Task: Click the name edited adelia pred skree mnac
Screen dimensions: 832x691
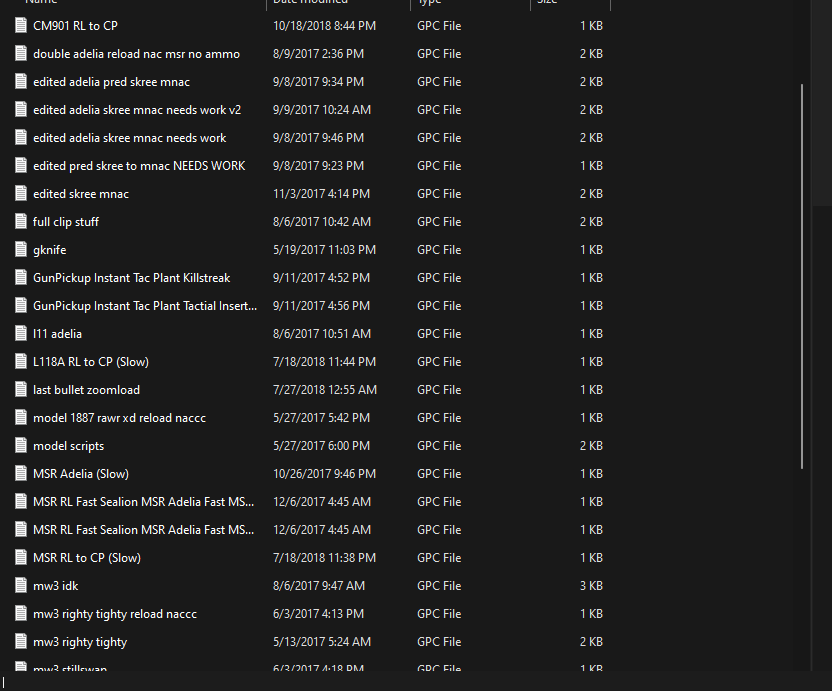Action: pos(111,82)
